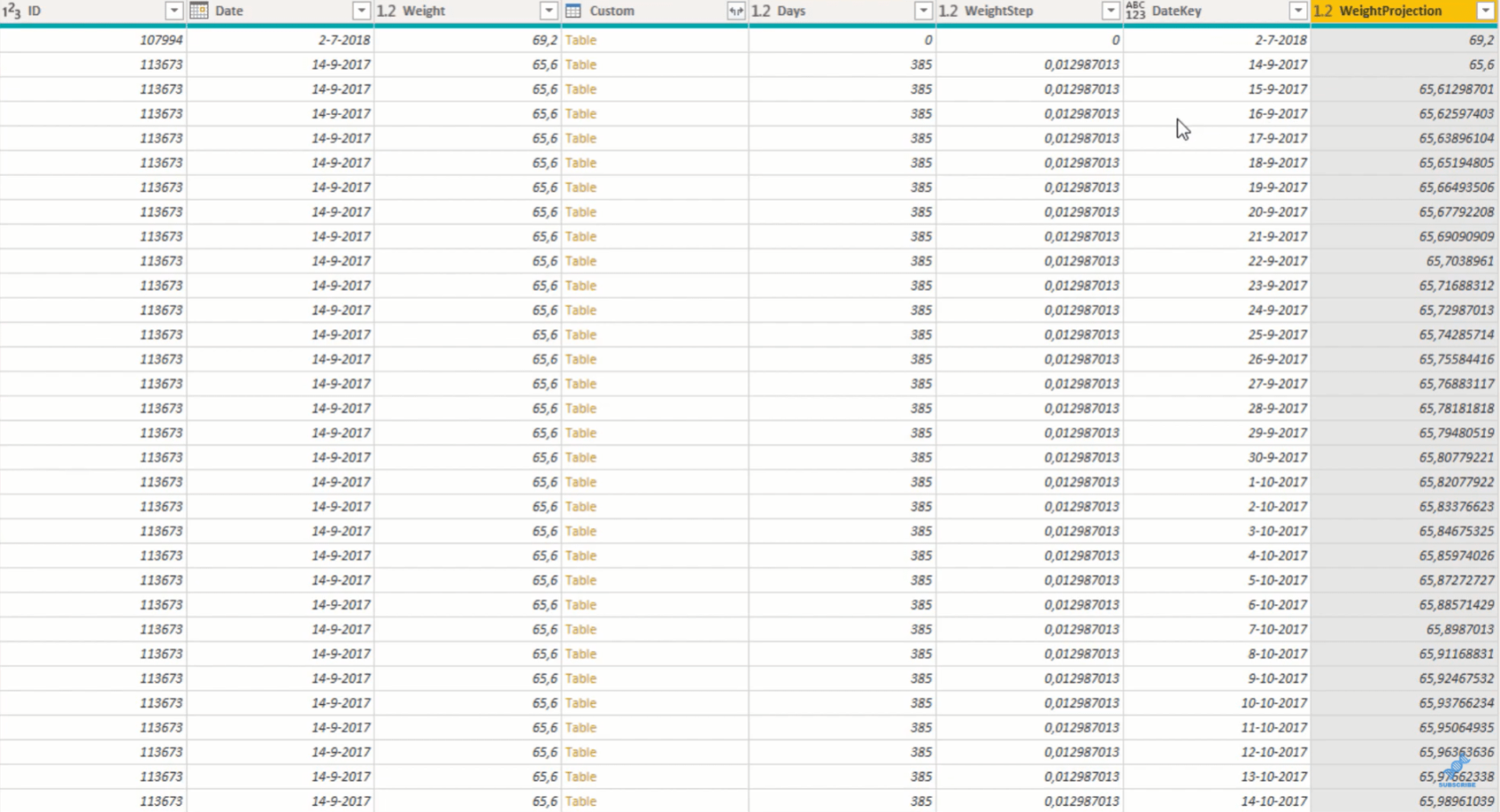Select the DateKey cell 1-10-2017

(1217, 482)
